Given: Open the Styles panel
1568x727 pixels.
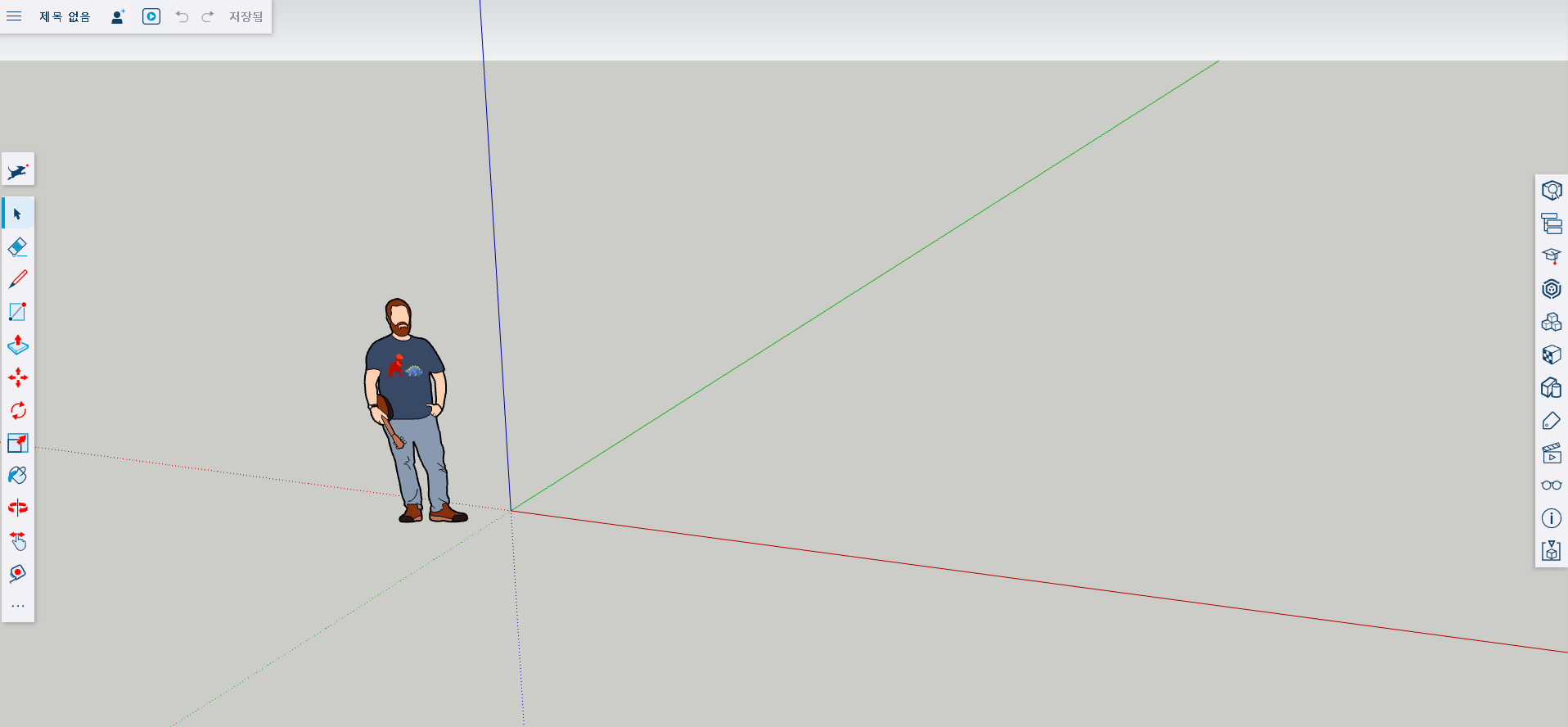Looking at the screenshot, I should pos(1552,387).
